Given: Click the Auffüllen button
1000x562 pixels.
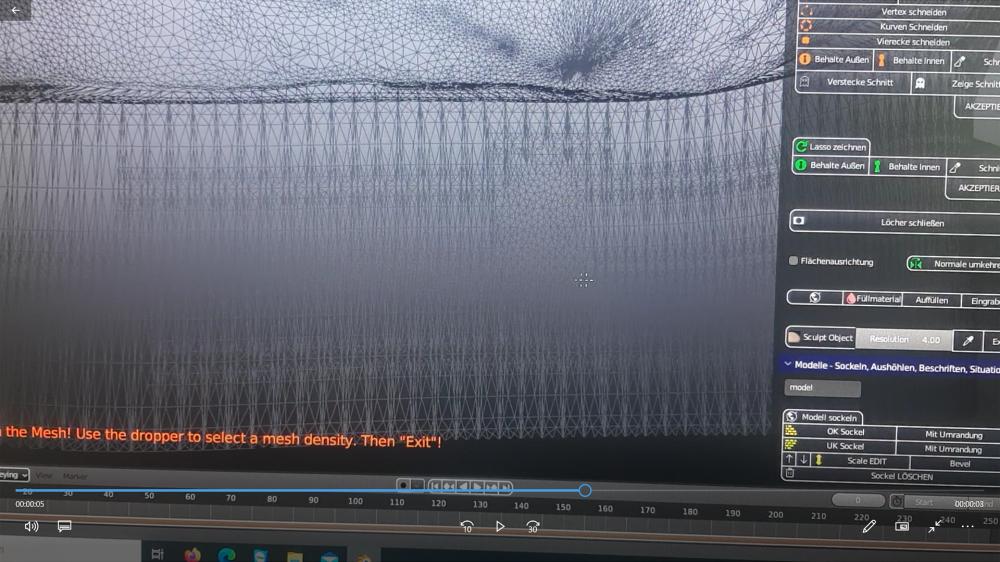Looking at the screenshot, I should [931, 300].
